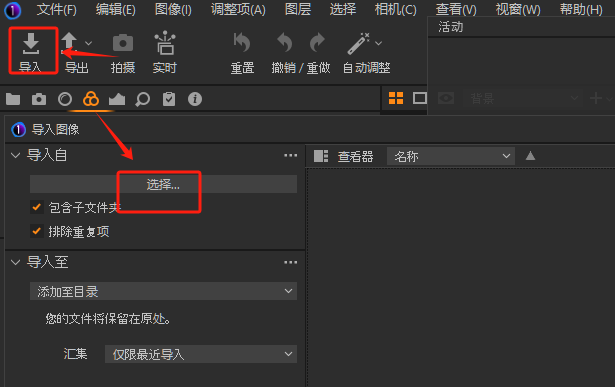Open the Metadata info tool tab
The height and width of the screenshot is (387, 615).
point(195,99)
